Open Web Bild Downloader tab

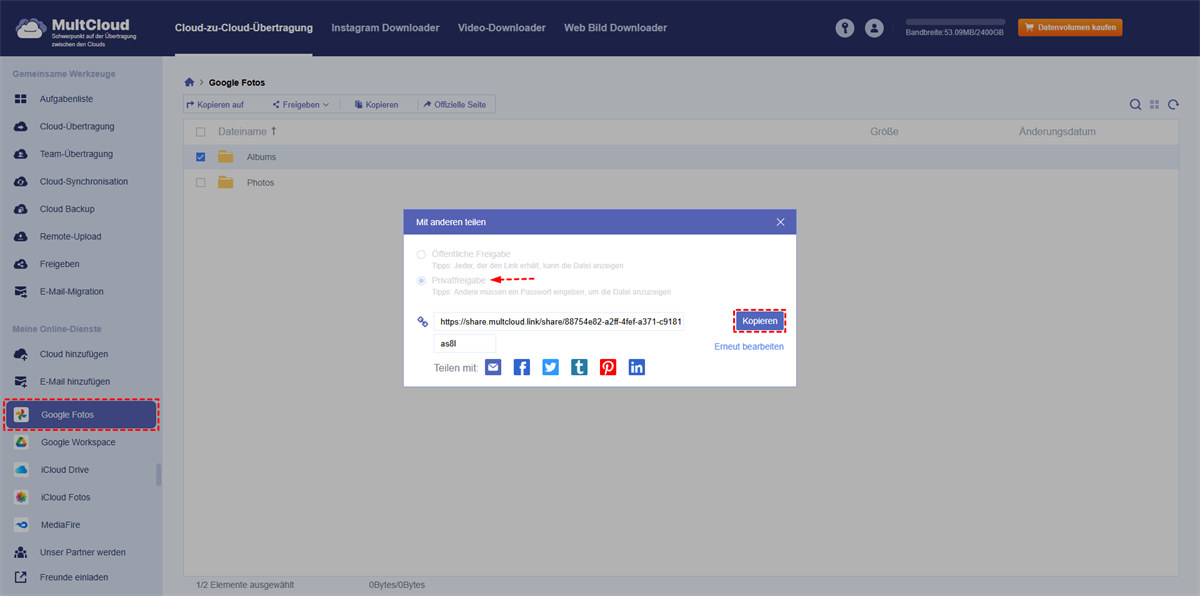point(615,28)
